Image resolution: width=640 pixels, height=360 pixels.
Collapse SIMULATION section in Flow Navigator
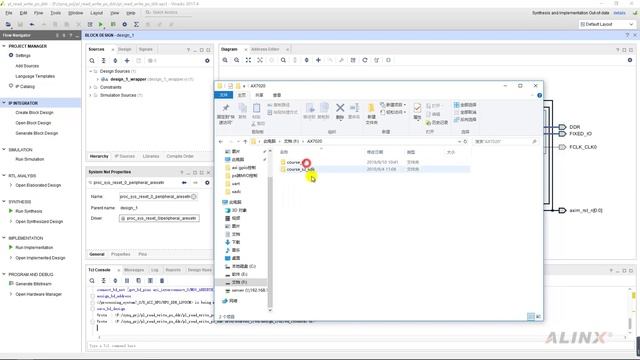[4, 150]
